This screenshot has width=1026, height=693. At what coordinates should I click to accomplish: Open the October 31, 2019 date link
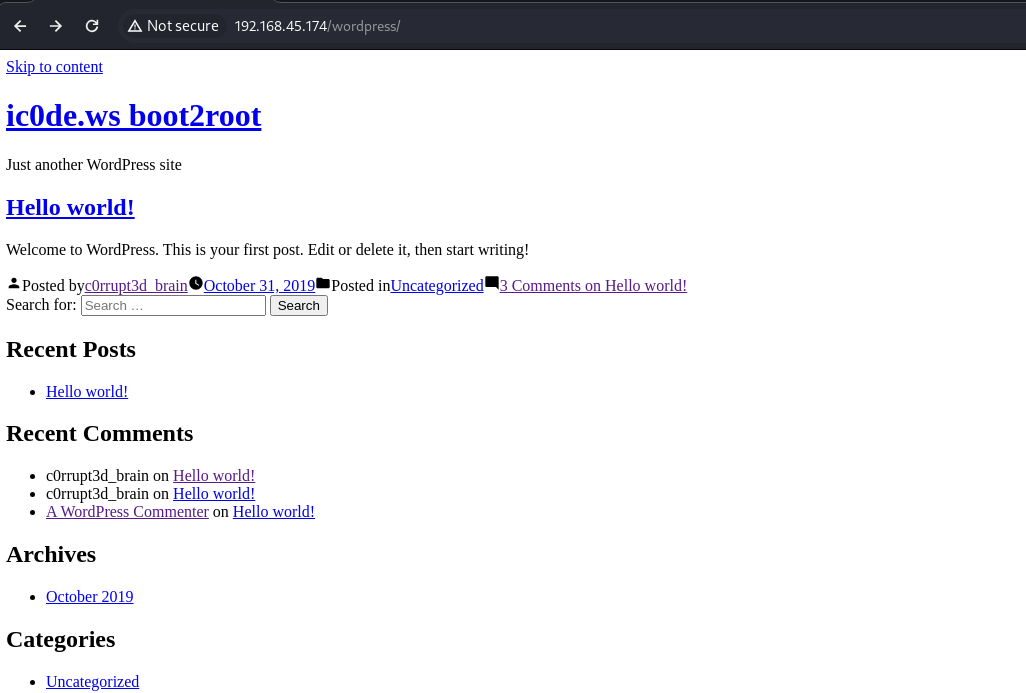259,286
